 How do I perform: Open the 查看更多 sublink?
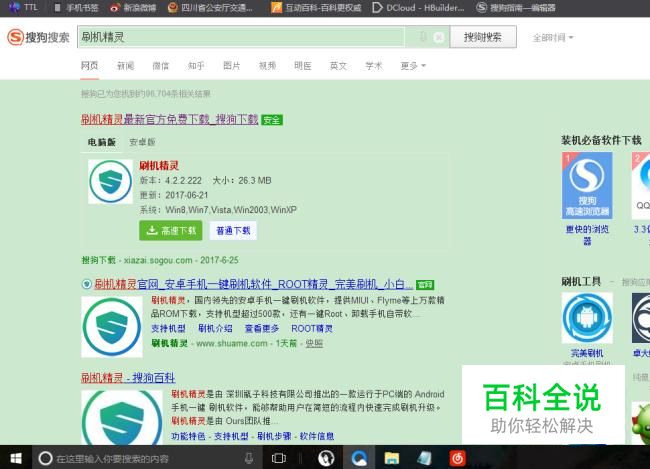click(x=262, y=328)
